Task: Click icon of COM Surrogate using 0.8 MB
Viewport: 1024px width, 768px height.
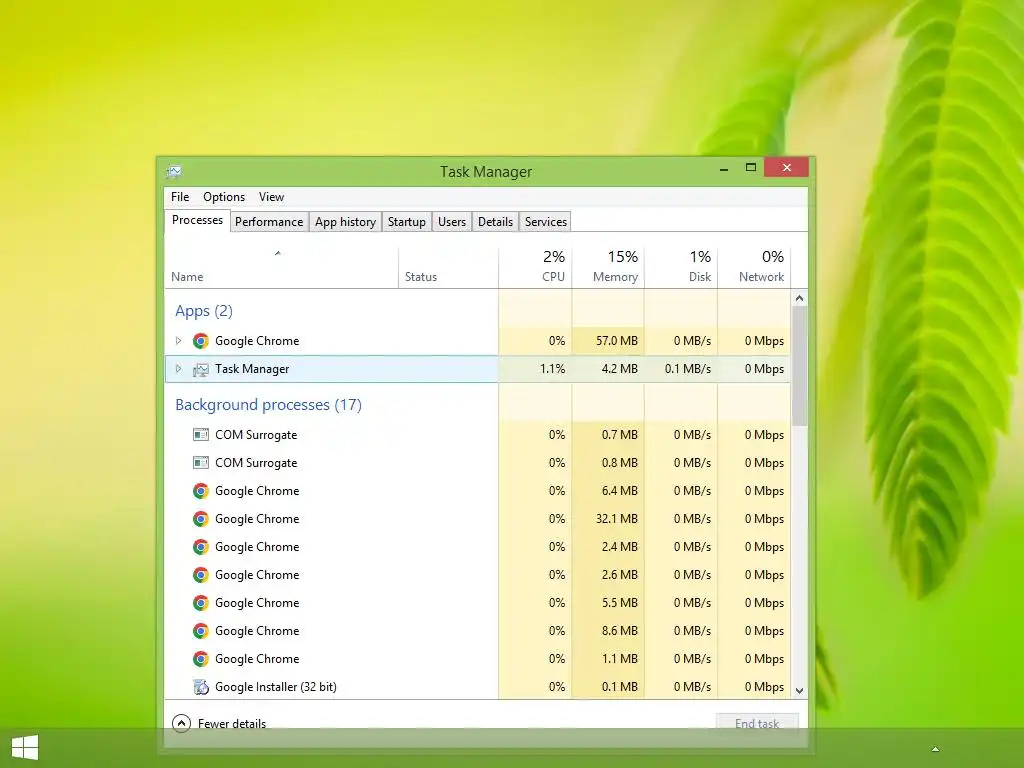Action: (x=200, y=463)
